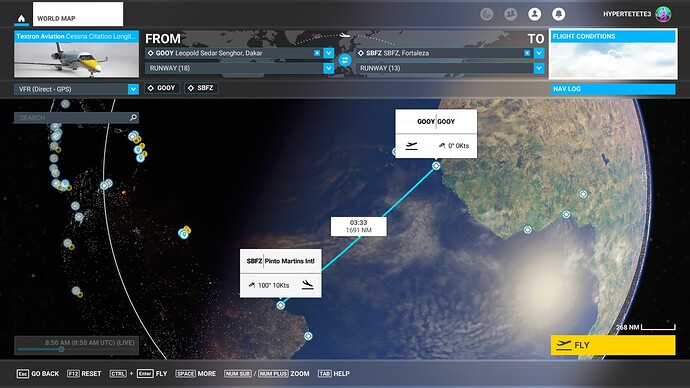Clear the SBFZ arrival airport selection
Image resolution: width=690 pixels, height=388 pixels.
pos(527,53)
